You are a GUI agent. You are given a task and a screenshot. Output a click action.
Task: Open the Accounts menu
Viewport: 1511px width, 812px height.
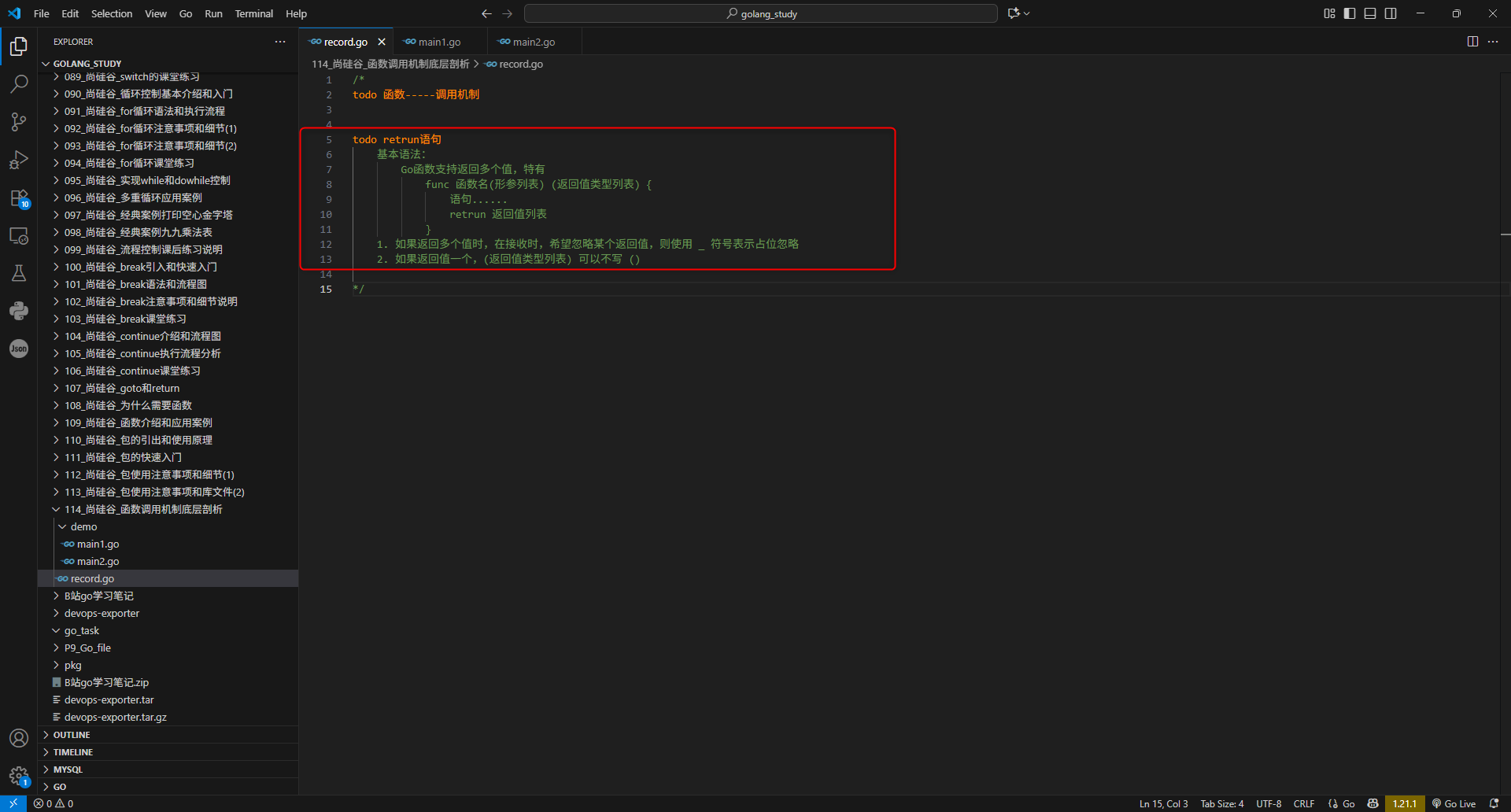(19, 738)
